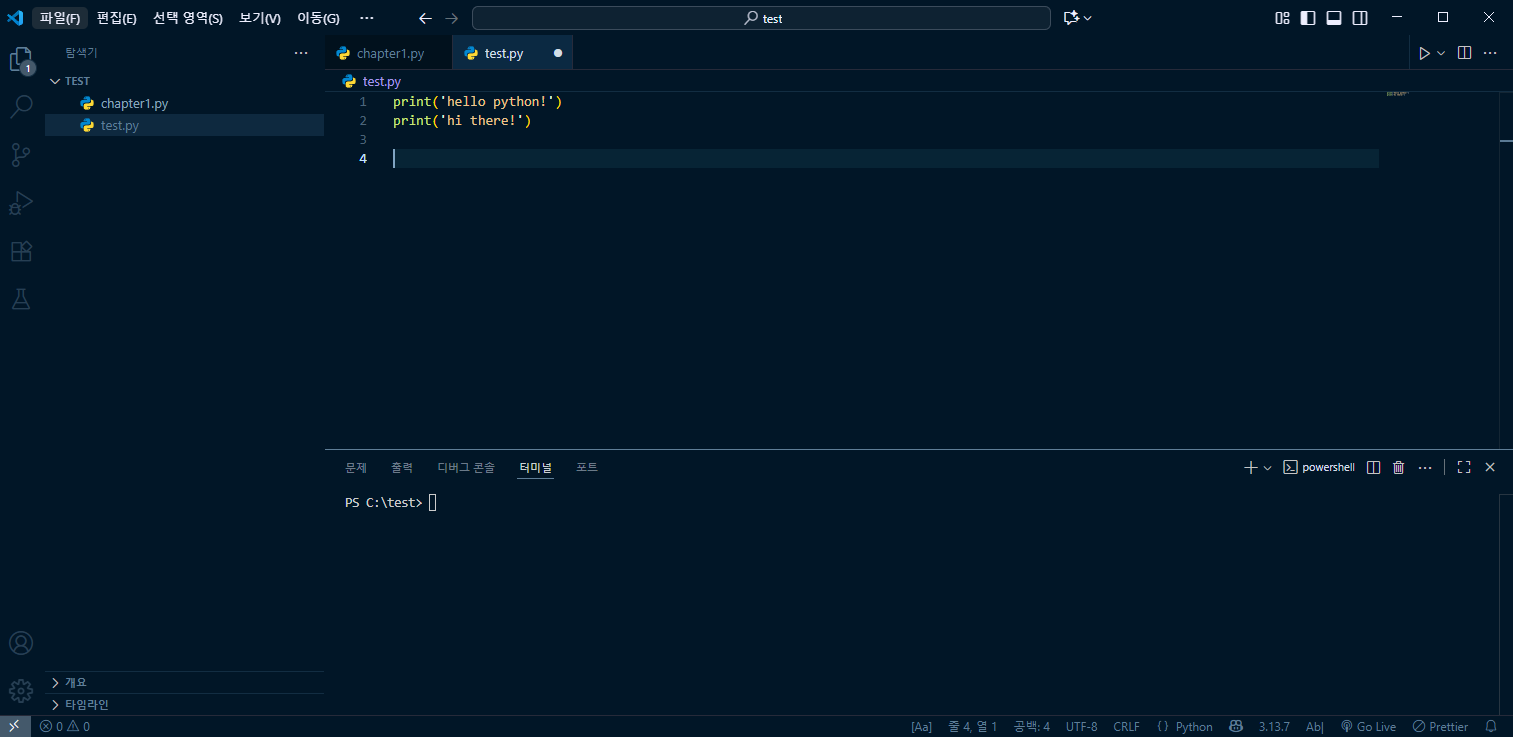This screenshot has width=1513, height=737.
Task: Open the run button dropdown arrow
Action: click(x=1441, y=53)
